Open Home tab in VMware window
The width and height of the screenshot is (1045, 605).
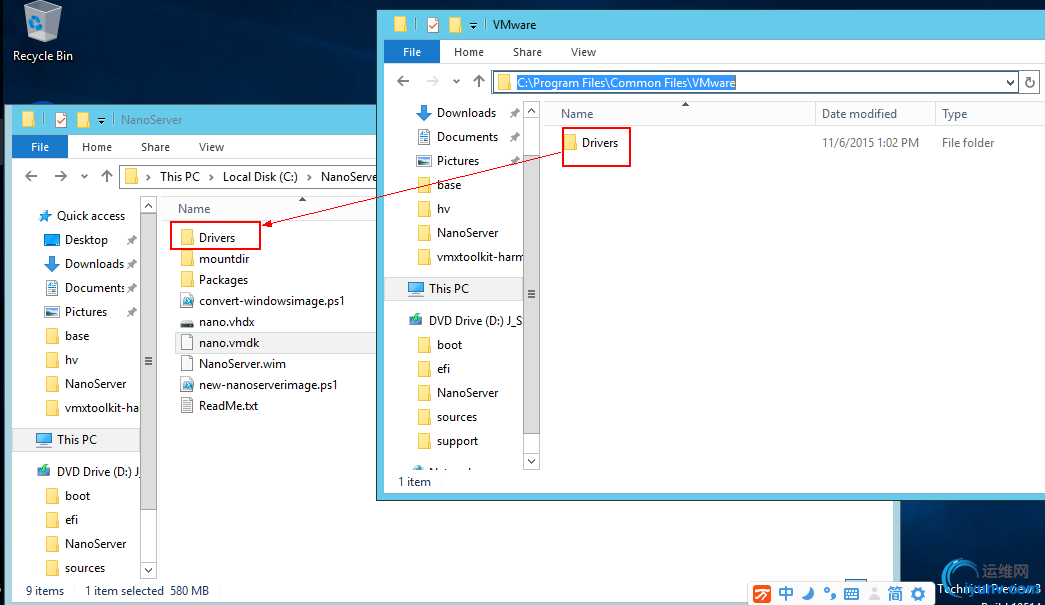(x=469, y=52)
